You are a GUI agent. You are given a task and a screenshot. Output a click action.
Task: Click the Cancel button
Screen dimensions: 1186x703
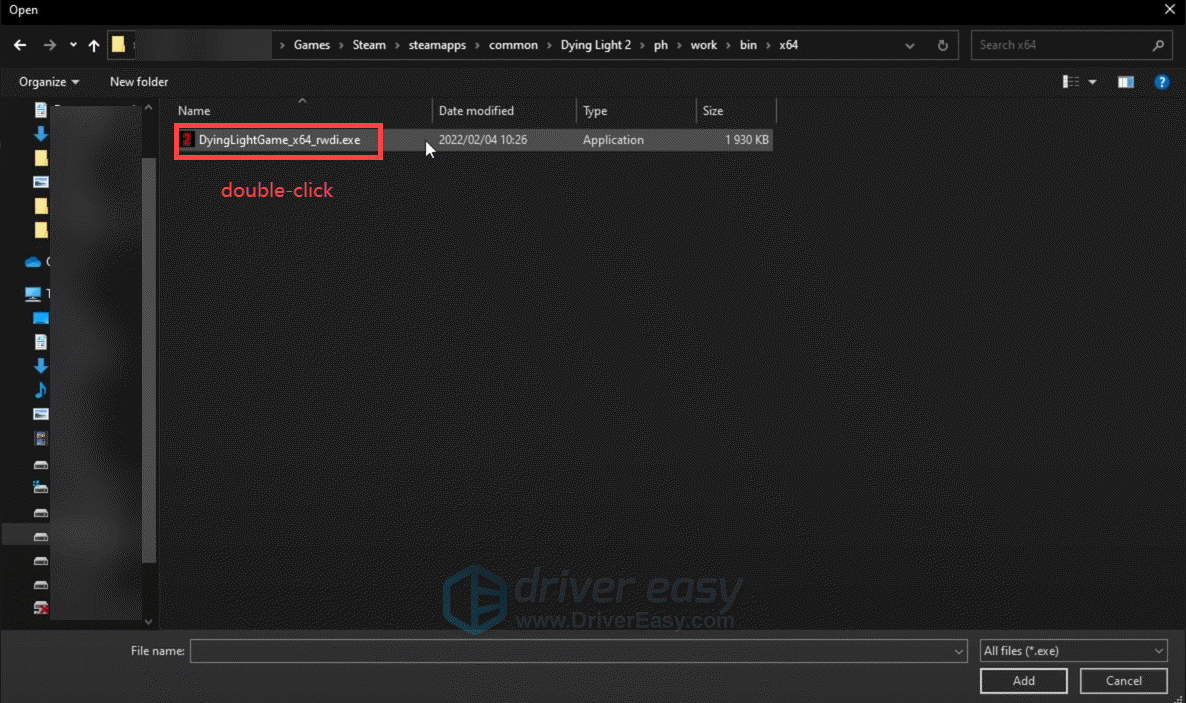[x=1123, y=681]
